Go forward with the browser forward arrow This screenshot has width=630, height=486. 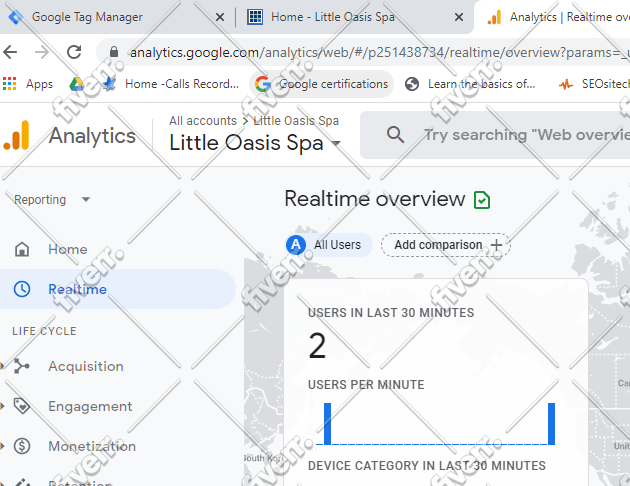42,52
